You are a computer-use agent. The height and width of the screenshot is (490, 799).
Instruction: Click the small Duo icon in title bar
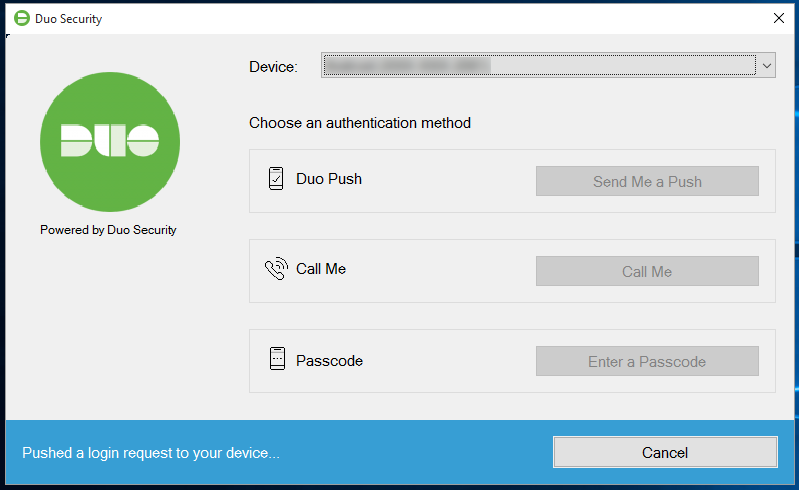[21, 18]
